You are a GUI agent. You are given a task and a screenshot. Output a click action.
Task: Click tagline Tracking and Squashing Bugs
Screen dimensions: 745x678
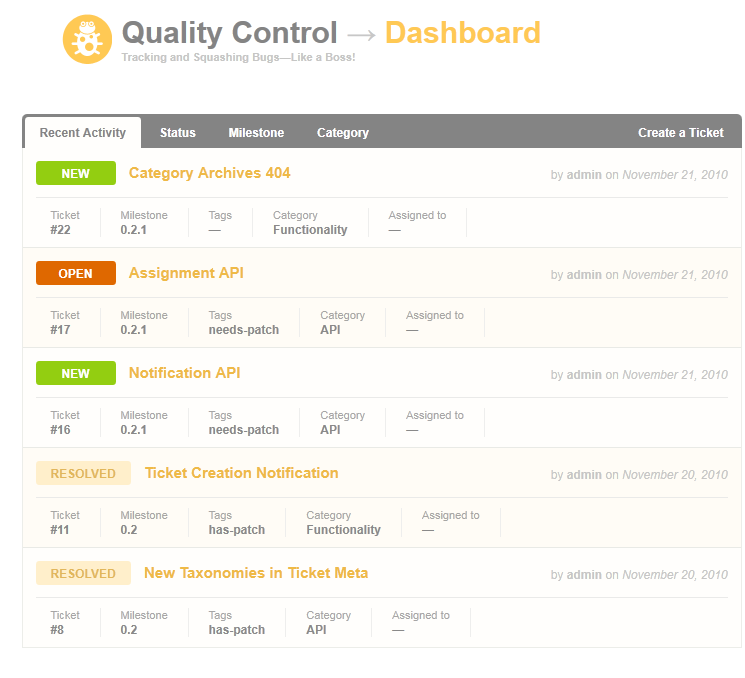coord(238,57)
